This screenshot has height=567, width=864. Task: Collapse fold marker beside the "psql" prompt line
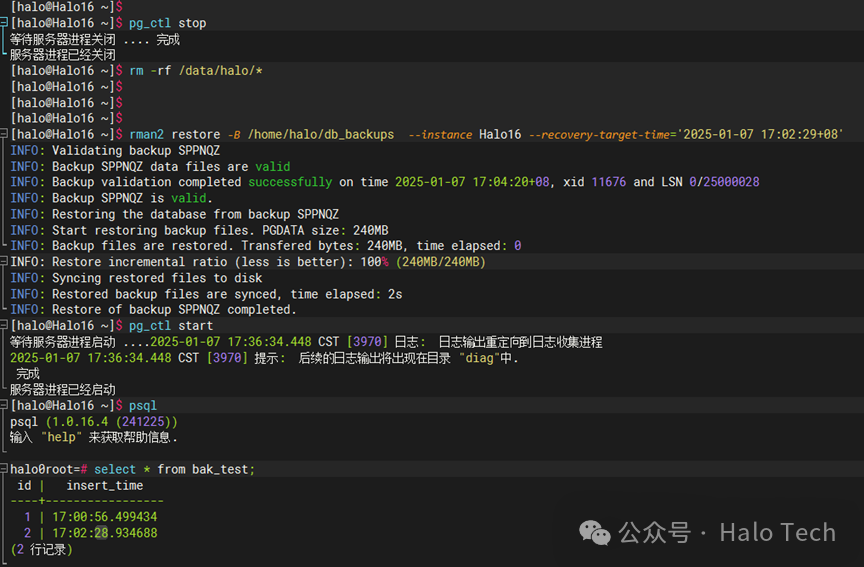4,405
